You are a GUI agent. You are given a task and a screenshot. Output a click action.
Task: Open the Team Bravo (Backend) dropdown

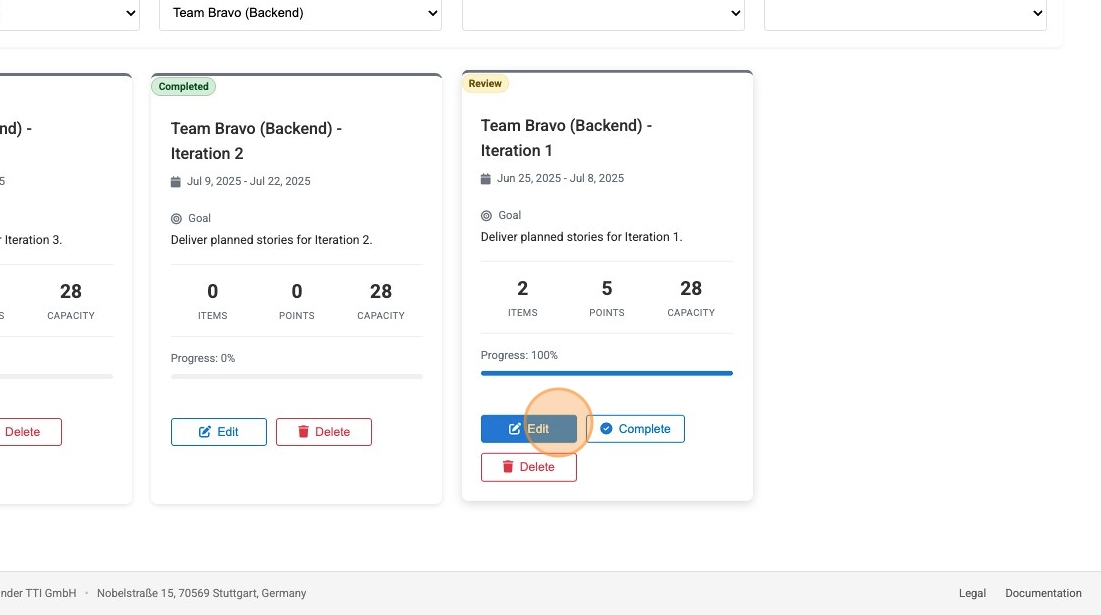(x=300, y=13)
